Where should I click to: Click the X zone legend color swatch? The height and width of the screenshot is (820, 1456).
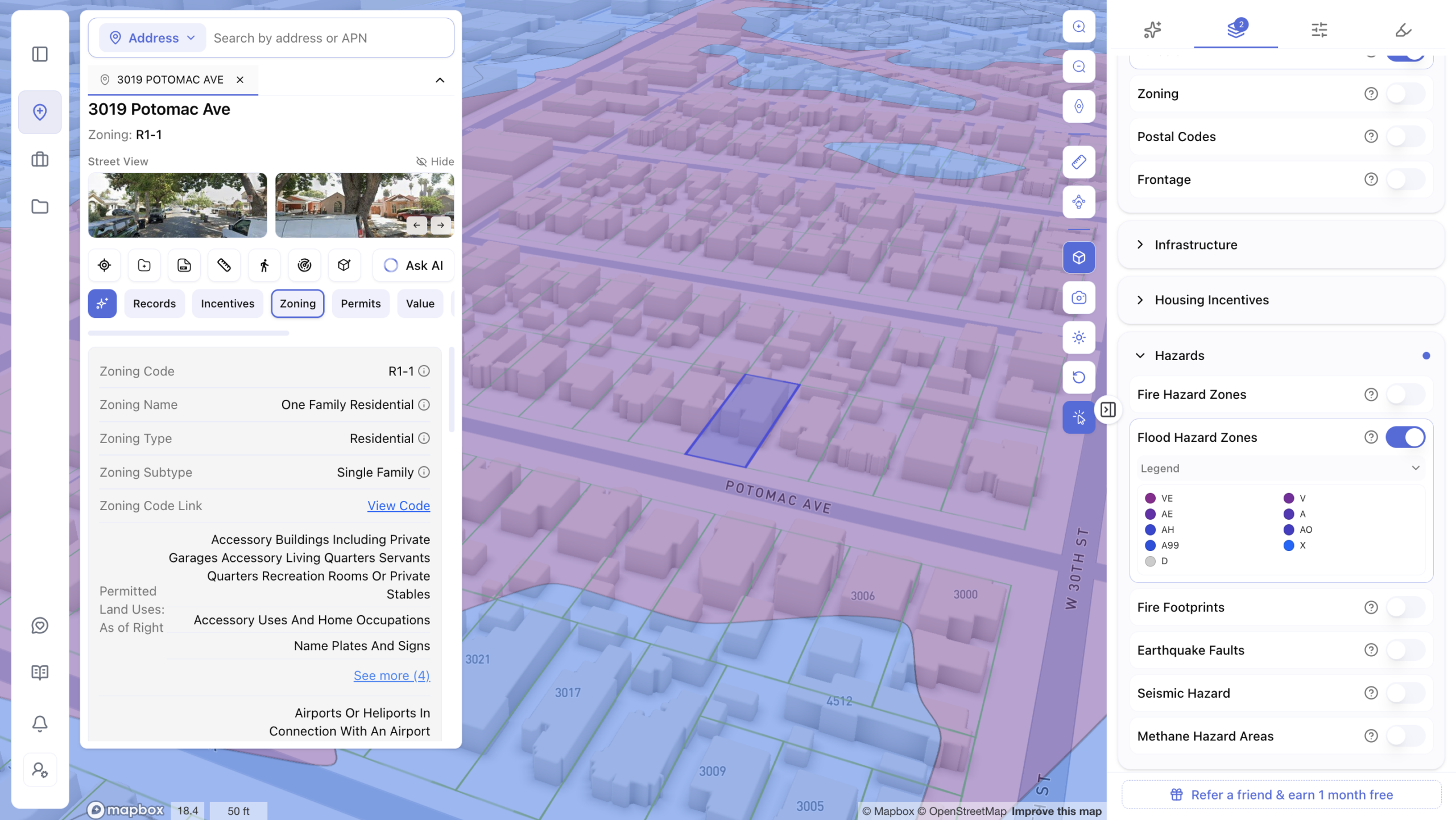coord(1289,545)
